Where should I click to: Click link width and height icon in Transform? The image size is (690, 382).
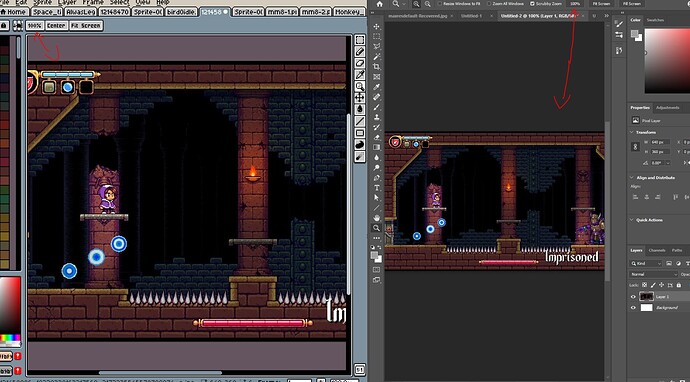[635, 147]
